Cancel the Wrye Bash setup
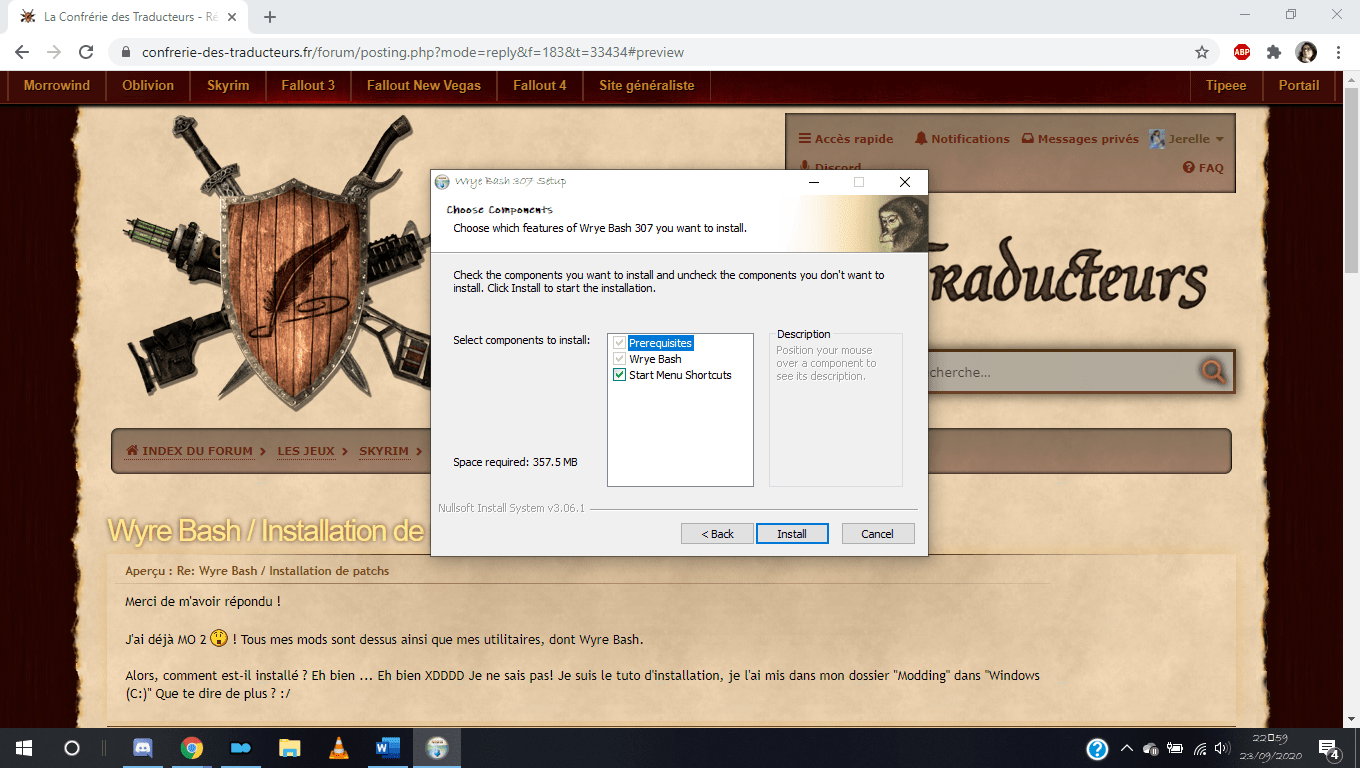 878,534
